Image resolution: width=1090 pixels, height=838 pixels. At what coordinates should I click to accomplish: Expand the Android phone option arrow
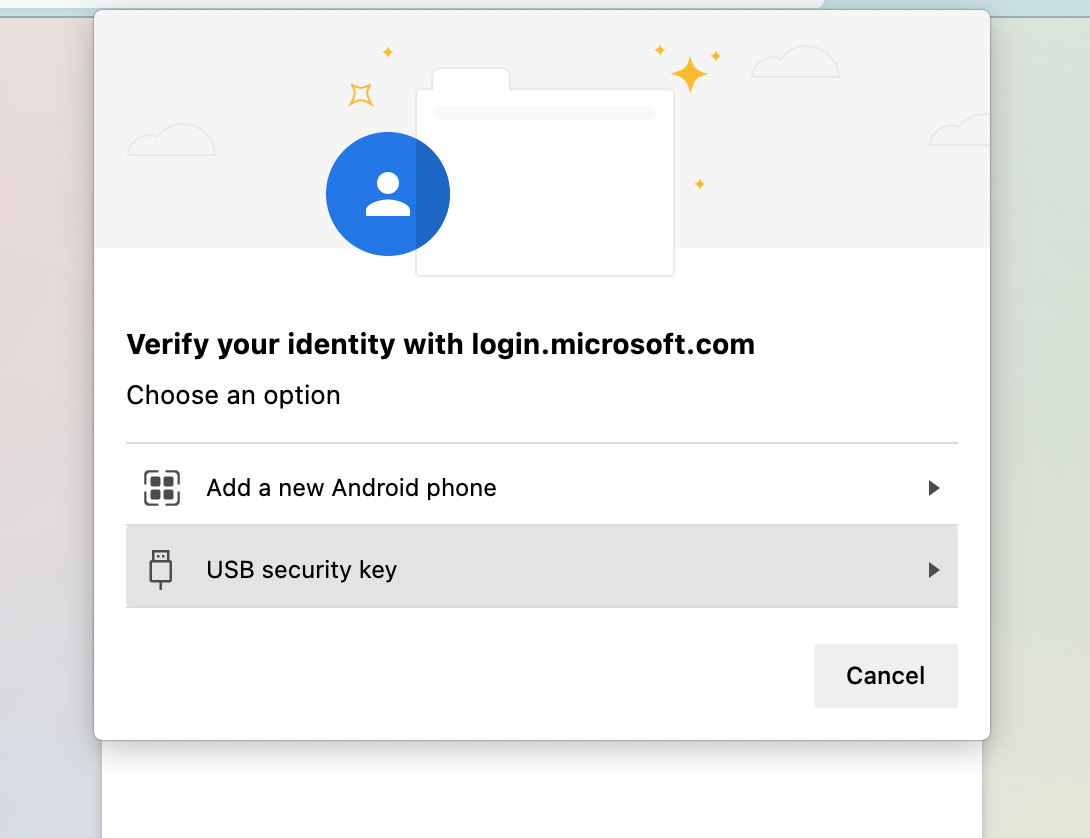pyautogui.click(x=934, y=488)
